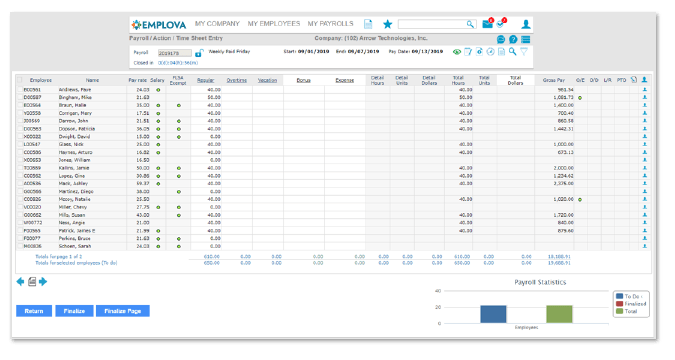The width and height of the screenshot is (675, 360).
Task: Check the box for Lopez row
Action: (19, 176)
